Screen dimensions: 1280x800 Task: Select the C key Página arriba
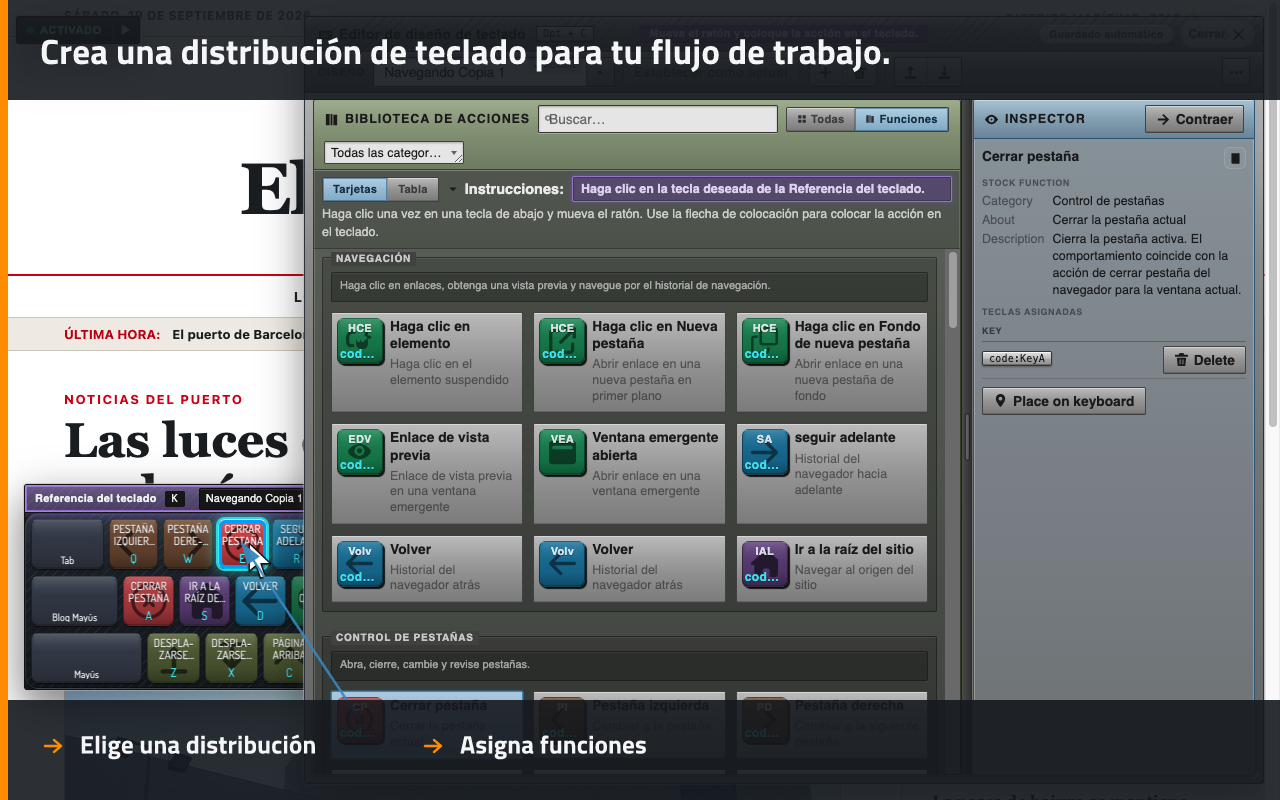tap(284, 658)
